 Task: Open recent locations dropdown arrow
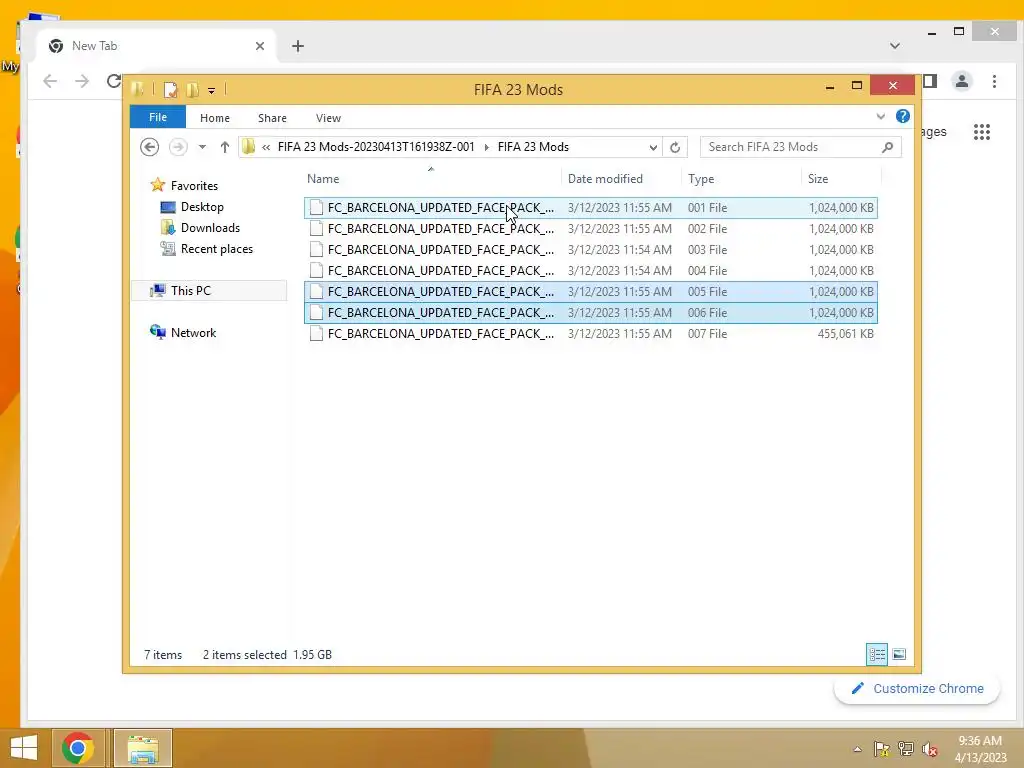point(202,147)
